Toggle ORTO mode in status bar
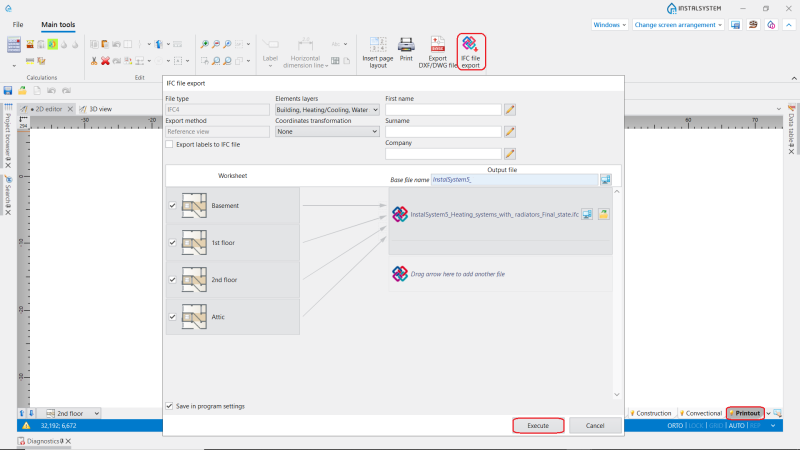The image size is (800, 450). pos(675,426)
